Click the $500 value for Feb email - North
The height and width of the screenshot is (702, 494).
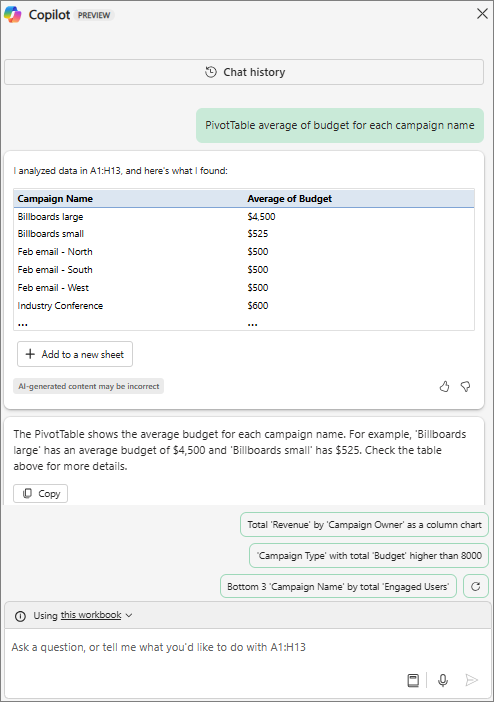point(258,252)
